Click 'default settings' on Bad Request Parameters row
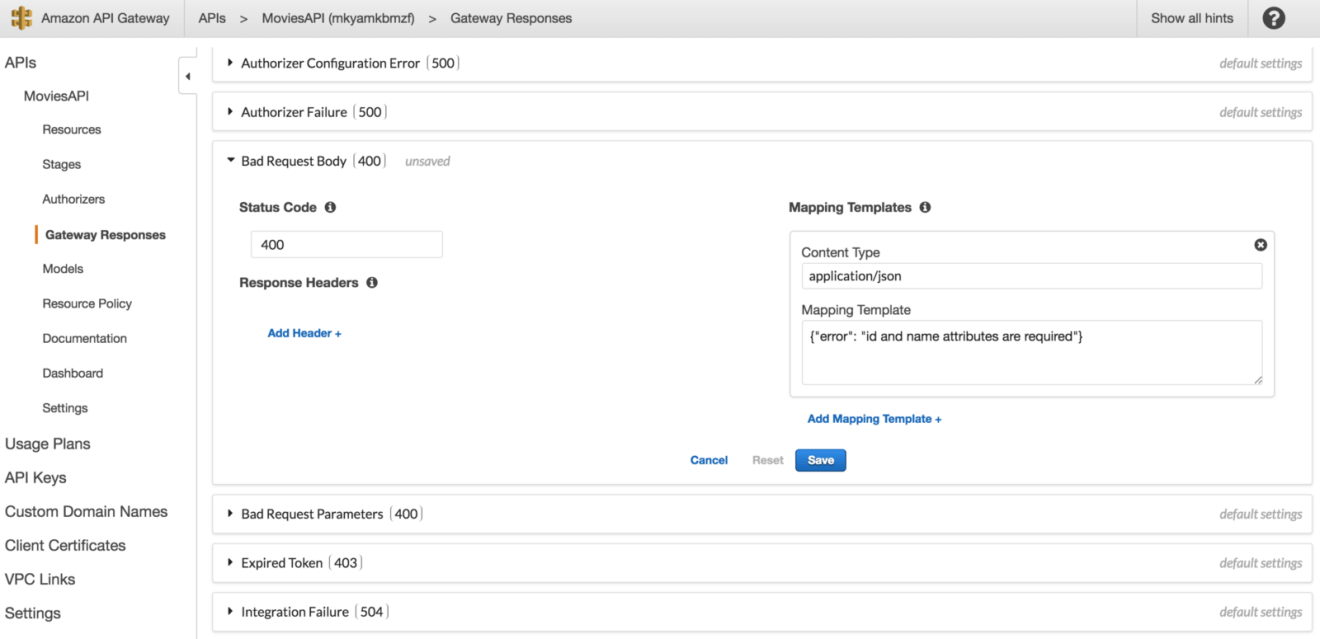This screenshot has width=1320, height=639. point(1261,514)
